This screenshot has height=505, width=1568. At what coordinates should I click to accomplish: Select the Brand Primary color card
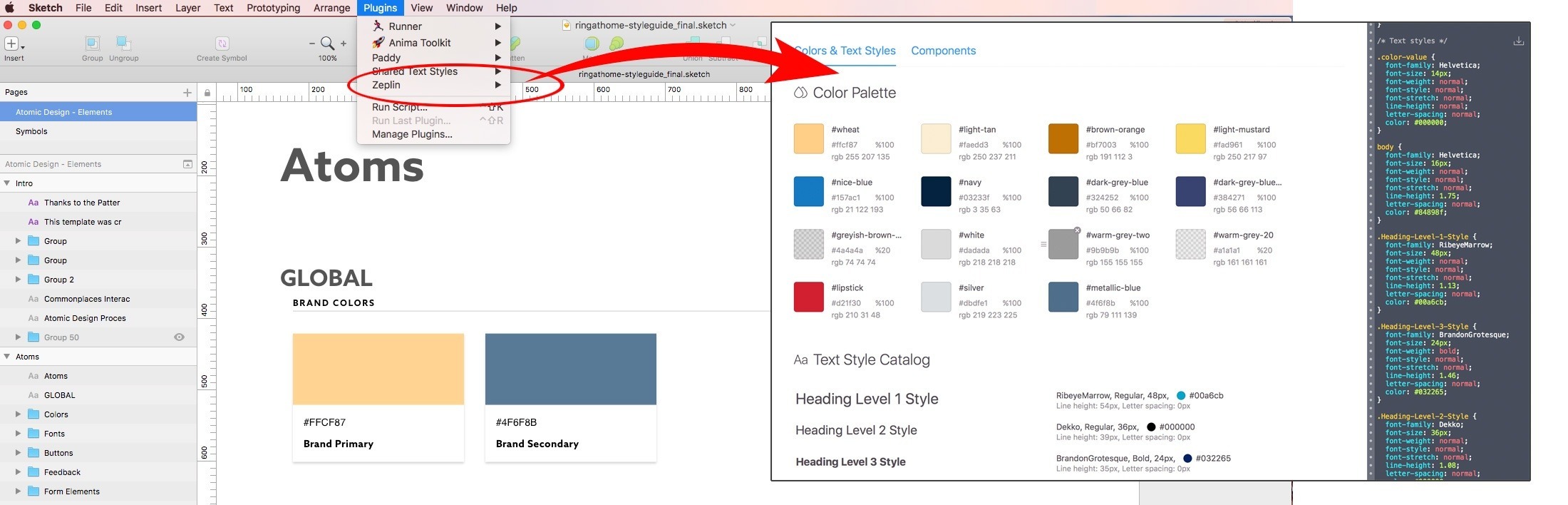pyautogui.click(x=378, y=397)
